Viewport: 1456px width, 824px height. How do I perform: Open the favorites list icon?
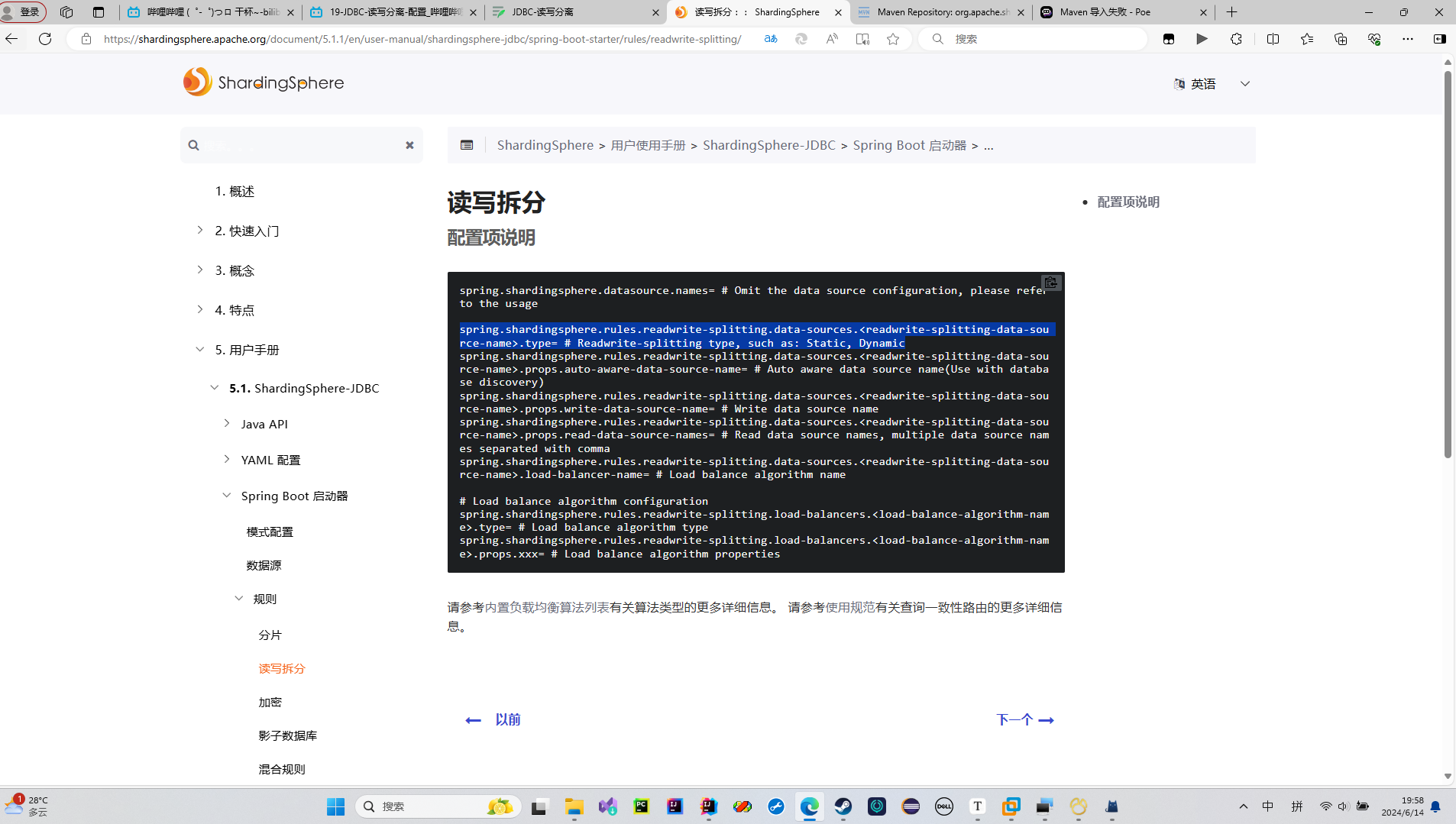click(x=1307, y=39)
